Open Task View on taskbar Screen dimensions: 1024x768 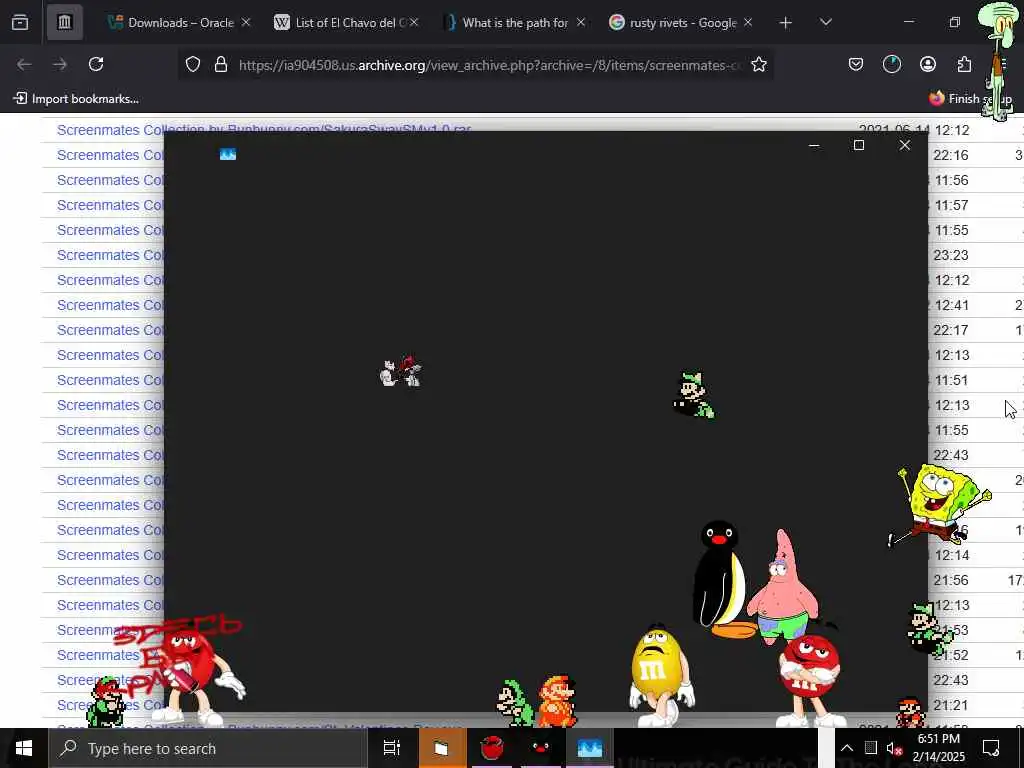click(392, 748)
